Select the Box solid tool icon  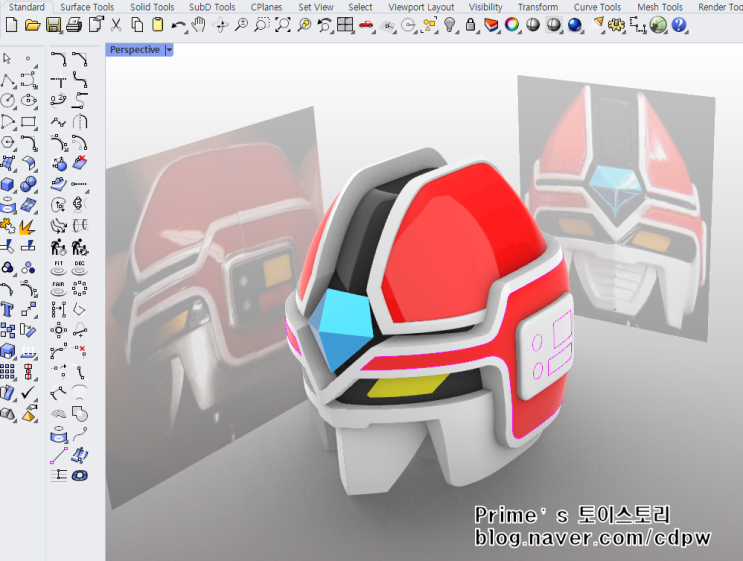(8, 184)
